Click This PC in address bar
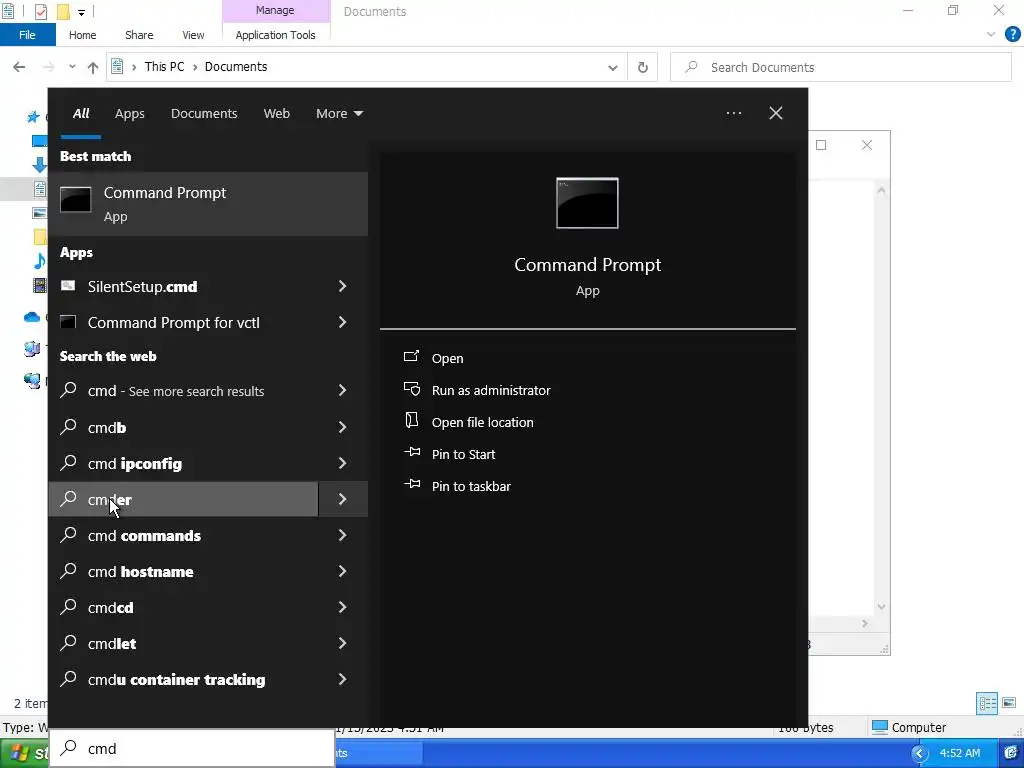 [164, 67]
